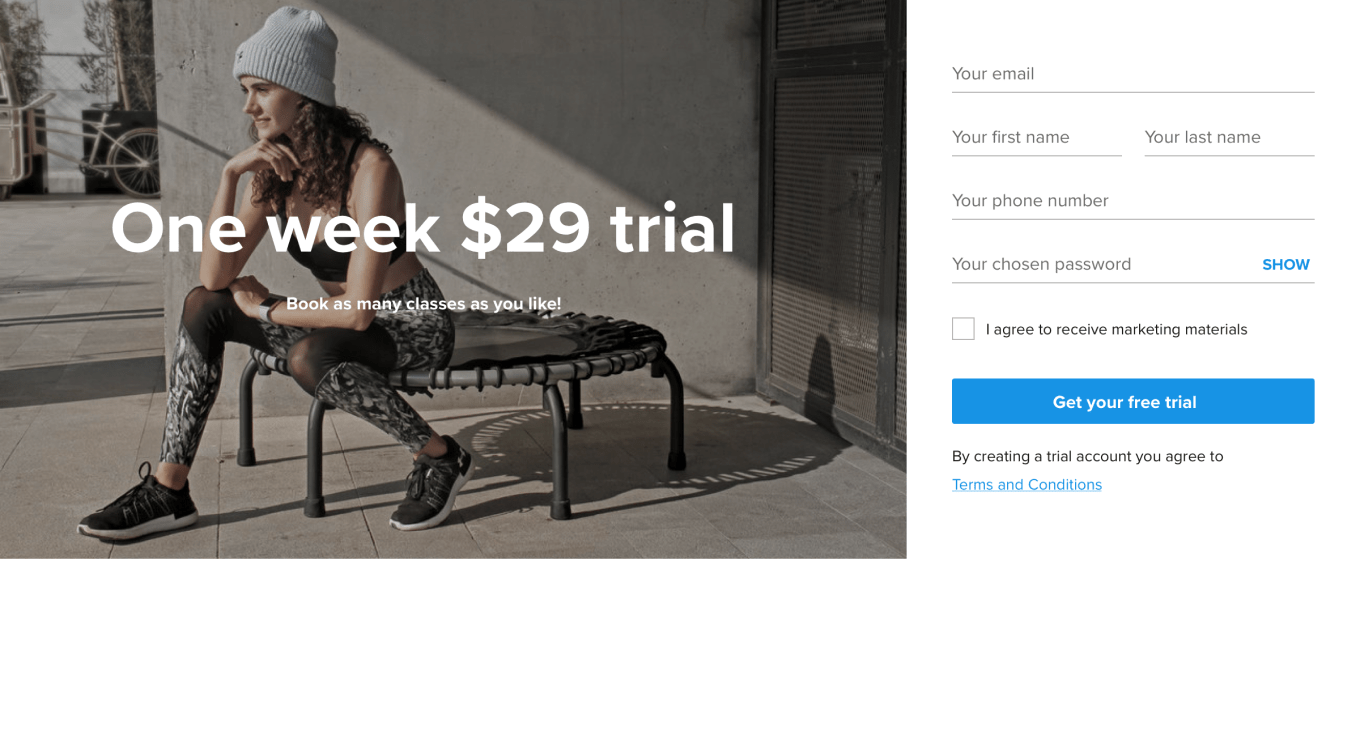Click the woman's grey beanie in photo
Screen dimensions: 1360x744
point(283,60)
